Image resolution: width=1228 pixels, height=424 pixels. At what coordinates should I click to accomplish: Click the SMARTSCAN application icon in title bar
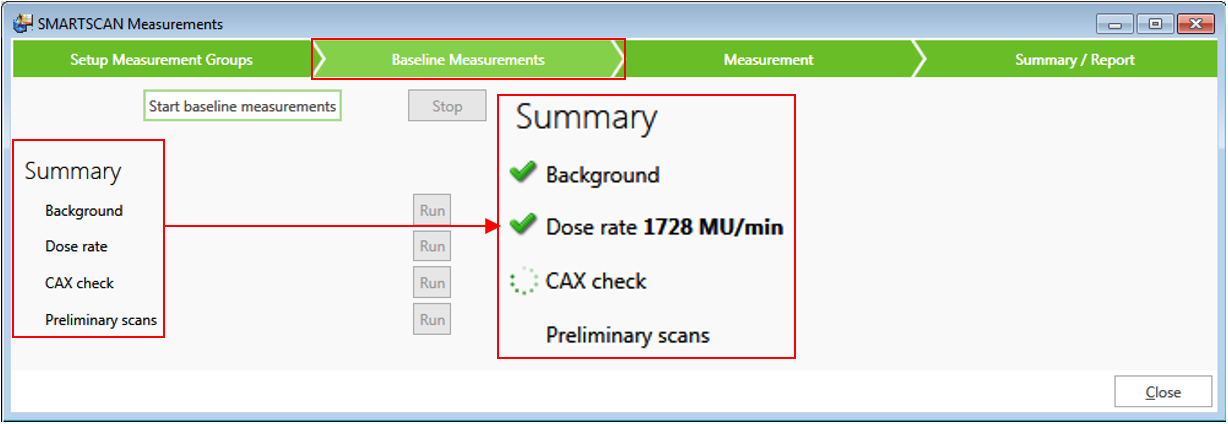pyautogui.click(x=23, y=23)
